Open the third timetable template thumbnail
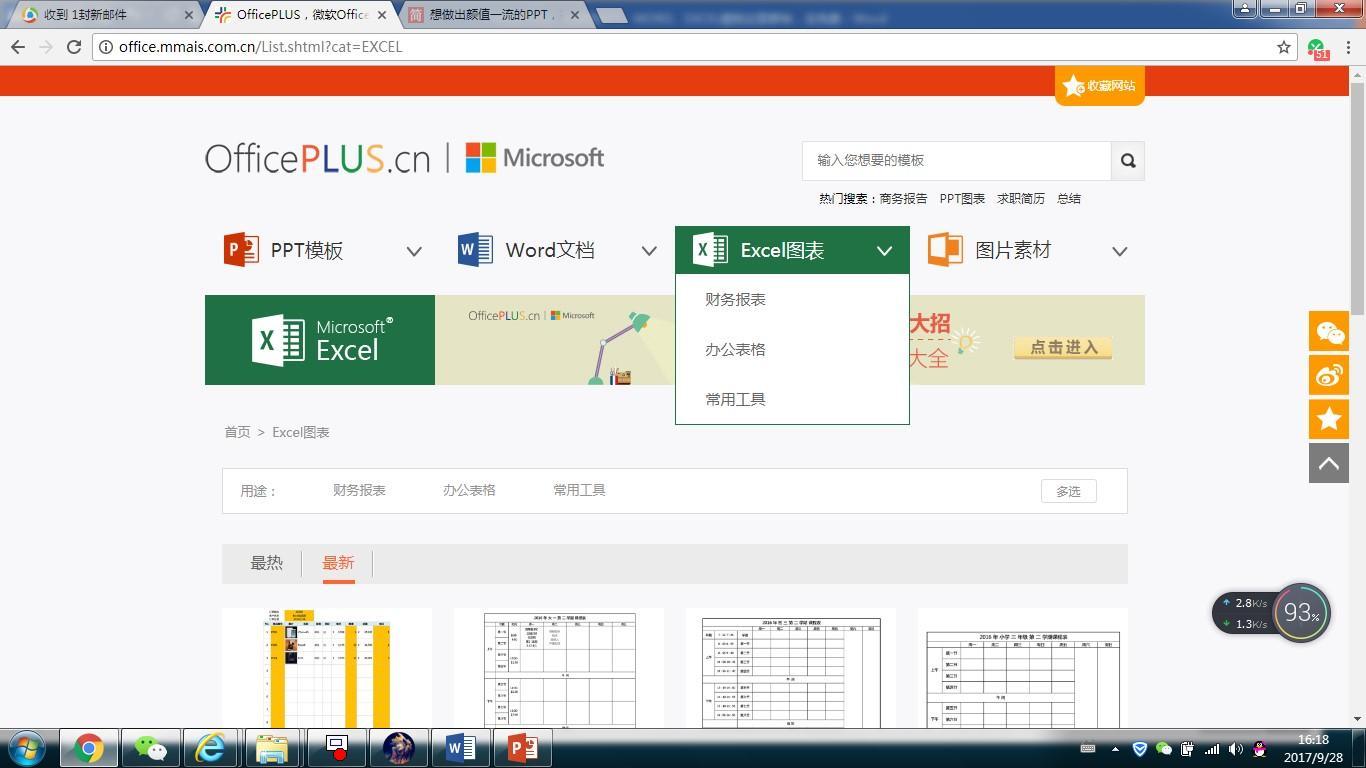 791,668
